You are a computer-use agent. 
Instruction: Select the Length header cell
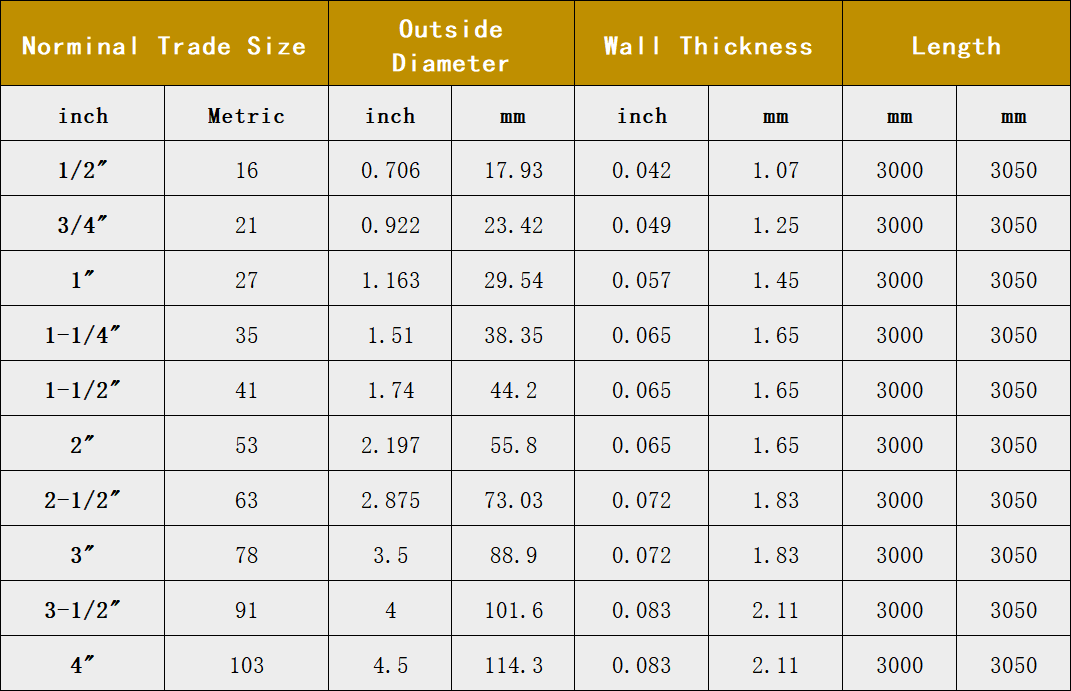pyautogui.click(x=956, y=46)
